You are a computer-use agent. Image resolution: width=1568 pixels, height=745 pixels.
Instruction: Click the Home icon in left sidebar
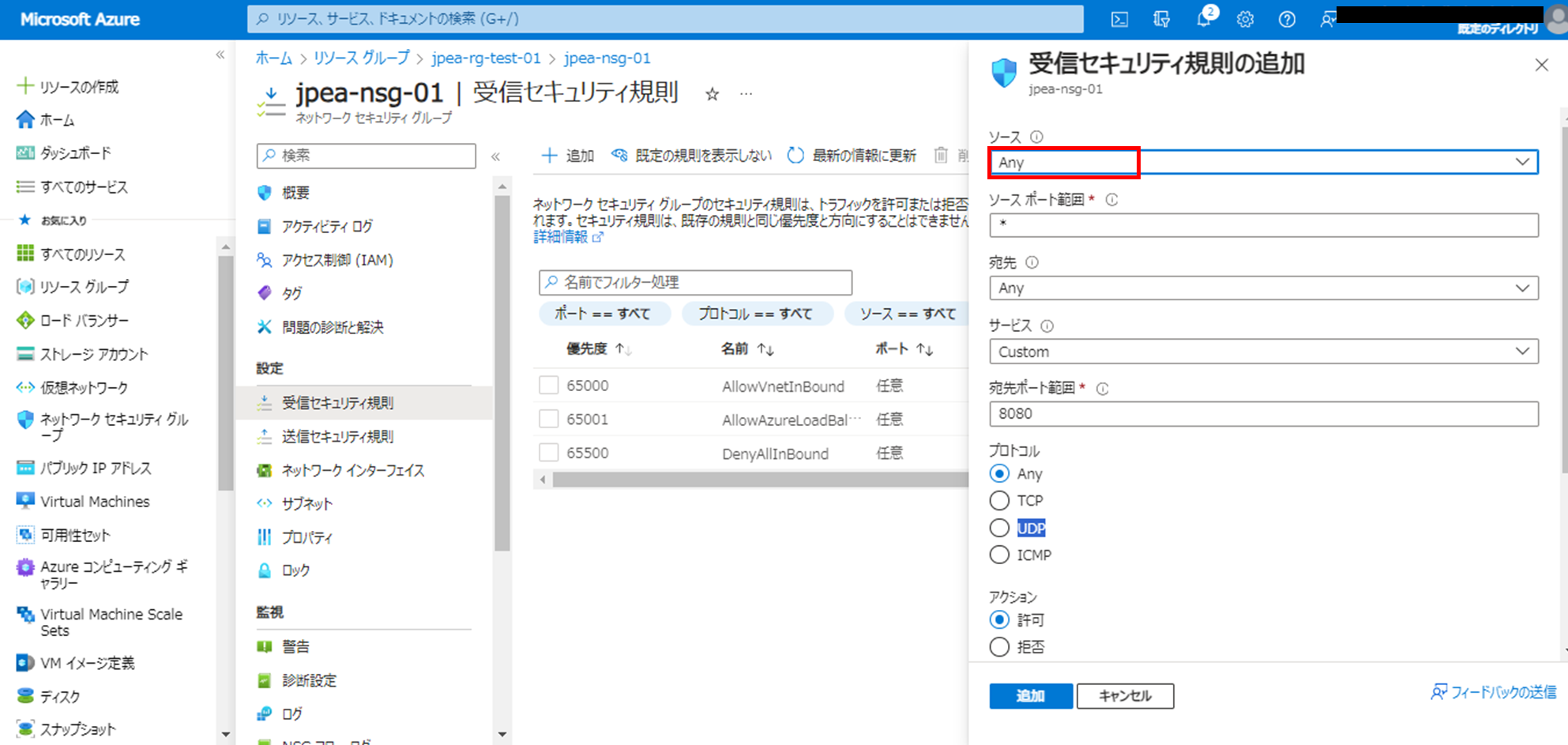pos(25,119)
